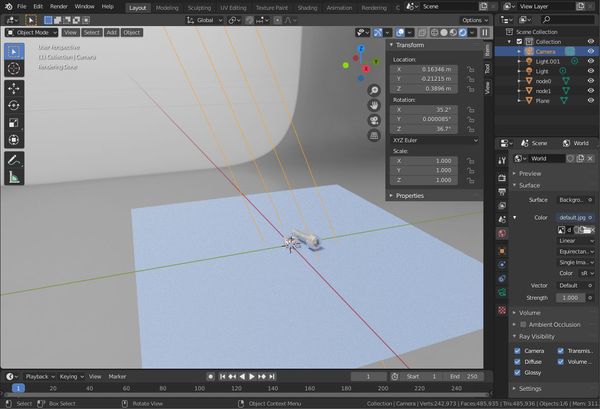
Task: Hide Light.001 with its eye icon
Action: pyautogui.click(x=591, y=61)
